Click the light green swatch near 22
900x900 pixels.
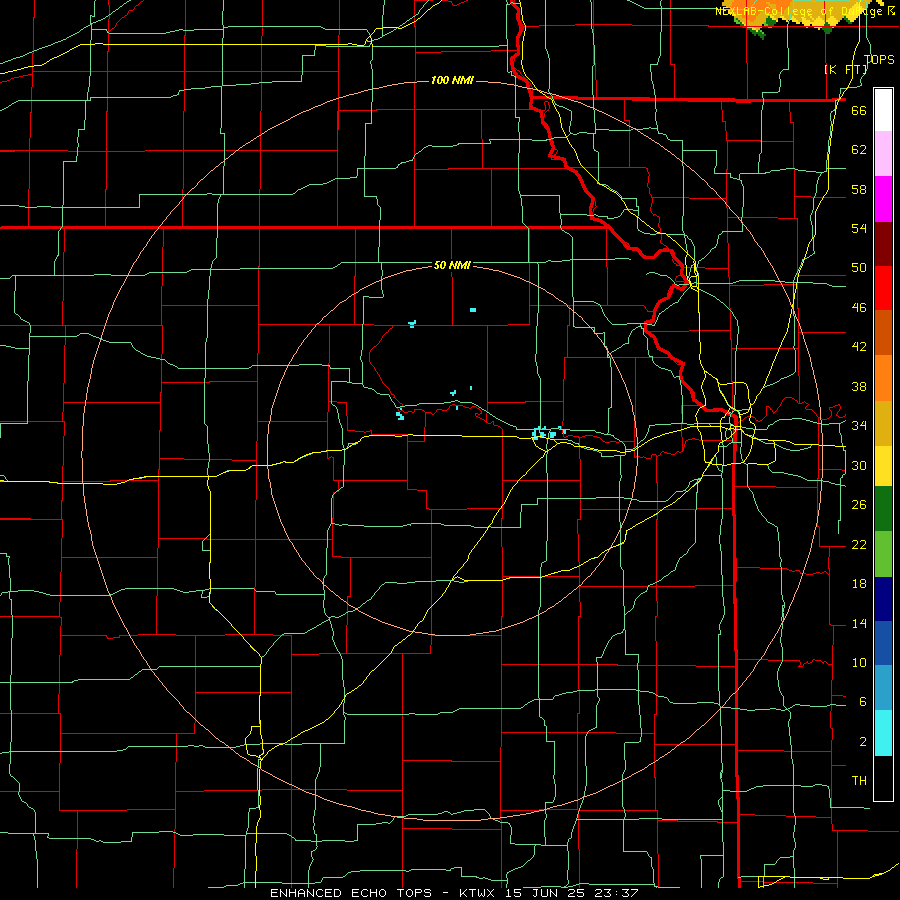click(x=883, y=554)
